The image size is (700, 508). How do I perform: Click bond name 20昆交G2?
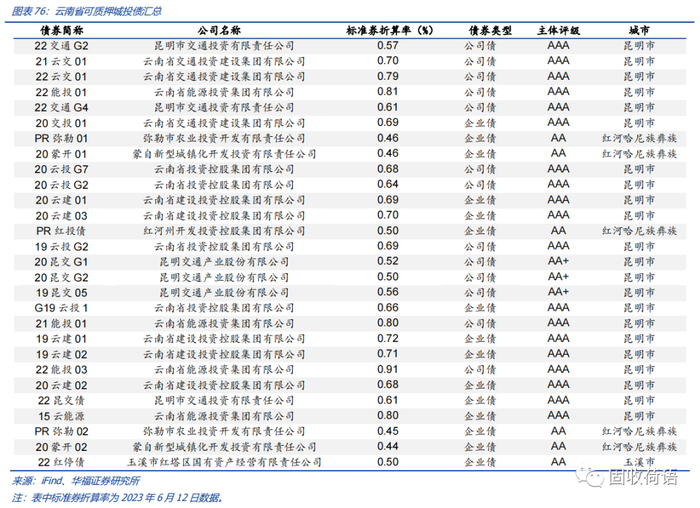pos(62,278)
